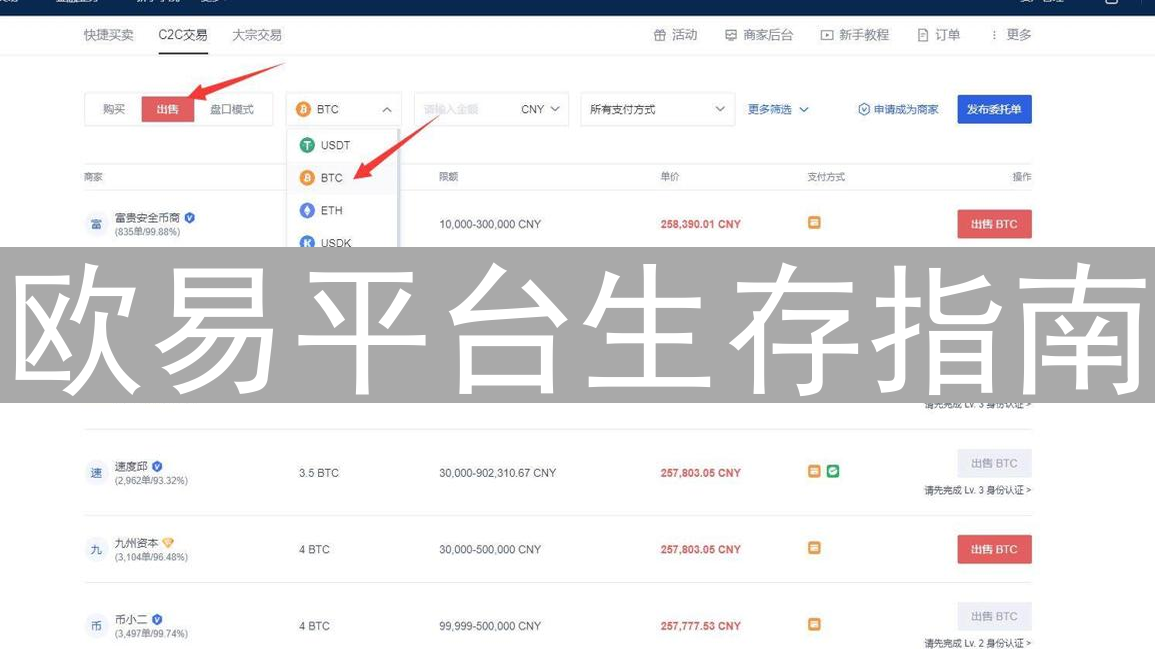This screenshot has height=649, width=1155.
Task: Choose USDT from coin list
Action: pyautogui.click(x=343, y=145)
